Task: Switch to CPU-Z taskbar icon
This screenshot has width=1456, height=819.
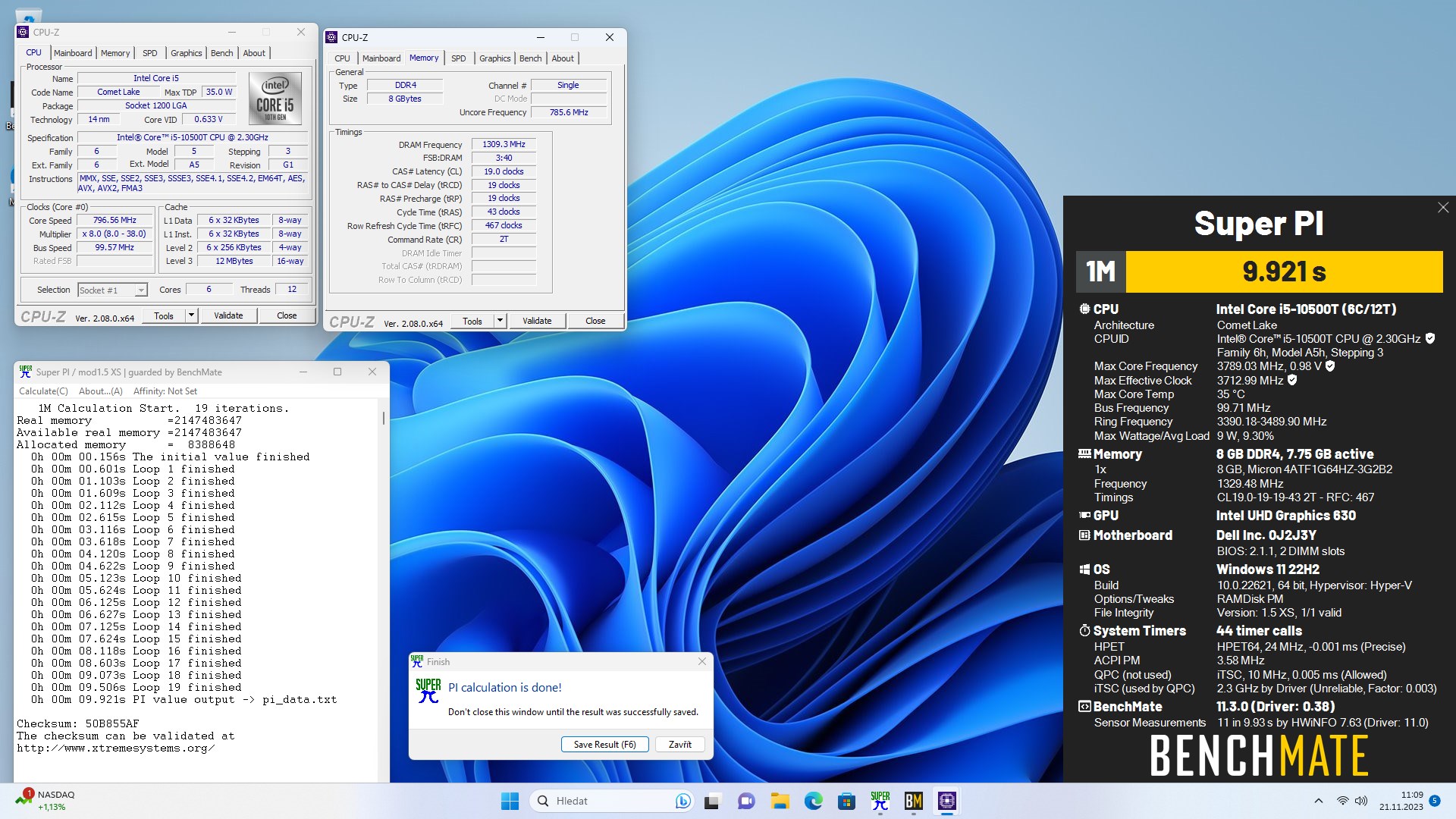Action: (x=946, y=801)
